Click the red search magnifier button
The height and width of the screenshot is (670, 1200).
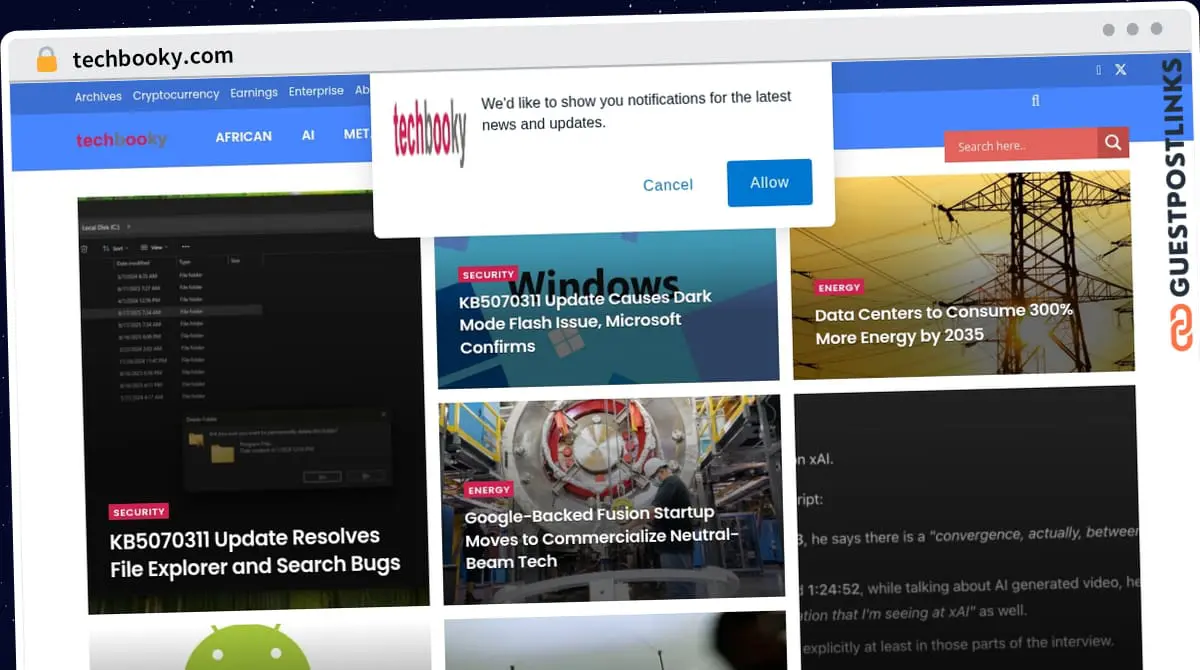(1112, 142)
